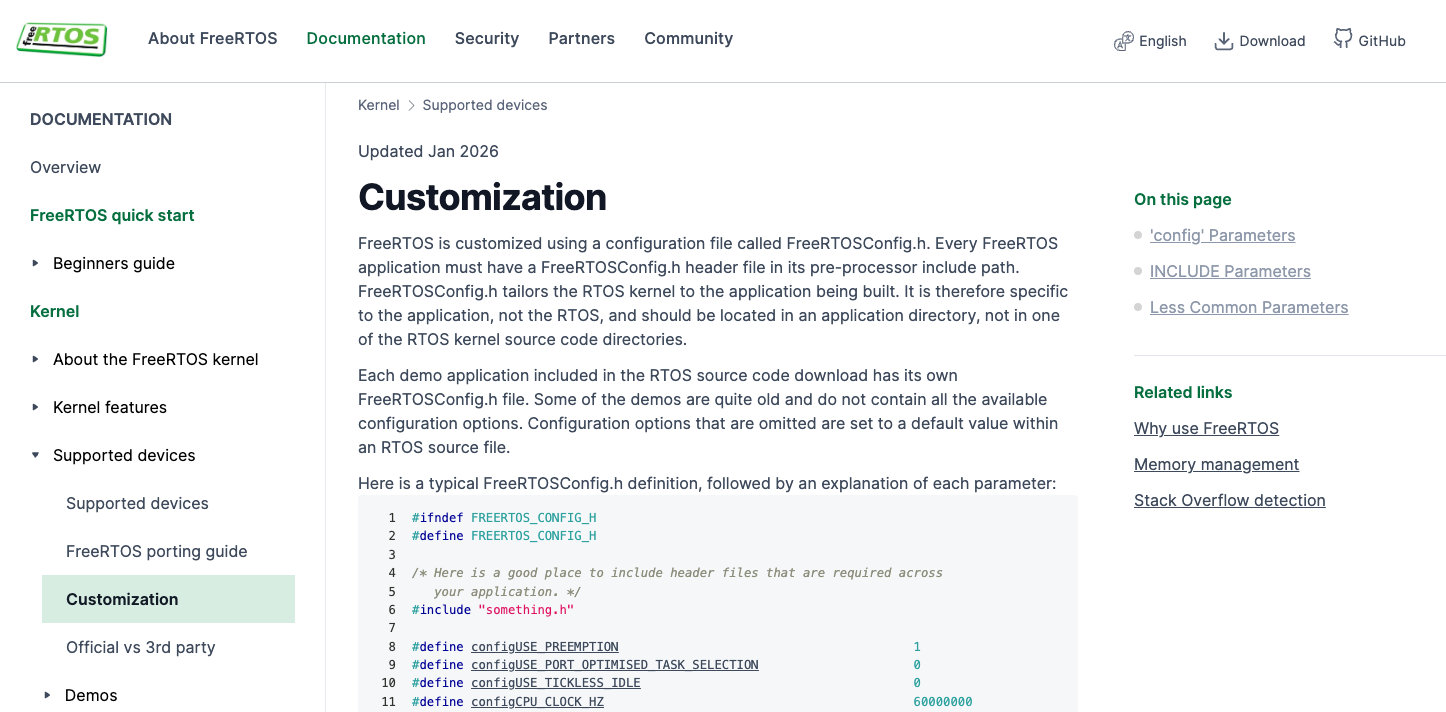
Task: Jump to INCLUDE Parameters section
Action: point(1230,271)
